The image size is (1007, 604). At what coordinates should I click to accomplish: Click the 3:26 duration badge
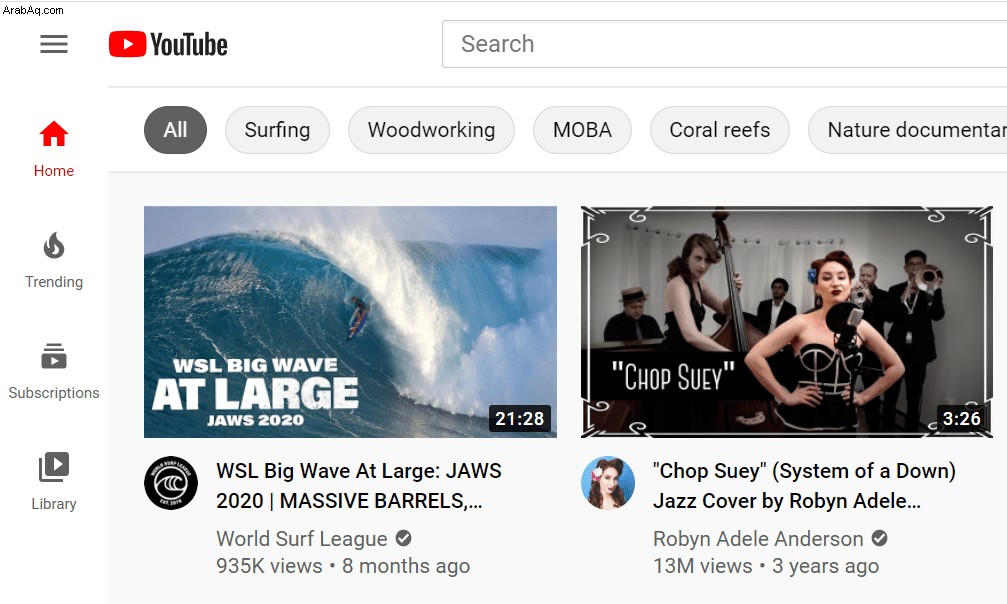click(961, 419)
